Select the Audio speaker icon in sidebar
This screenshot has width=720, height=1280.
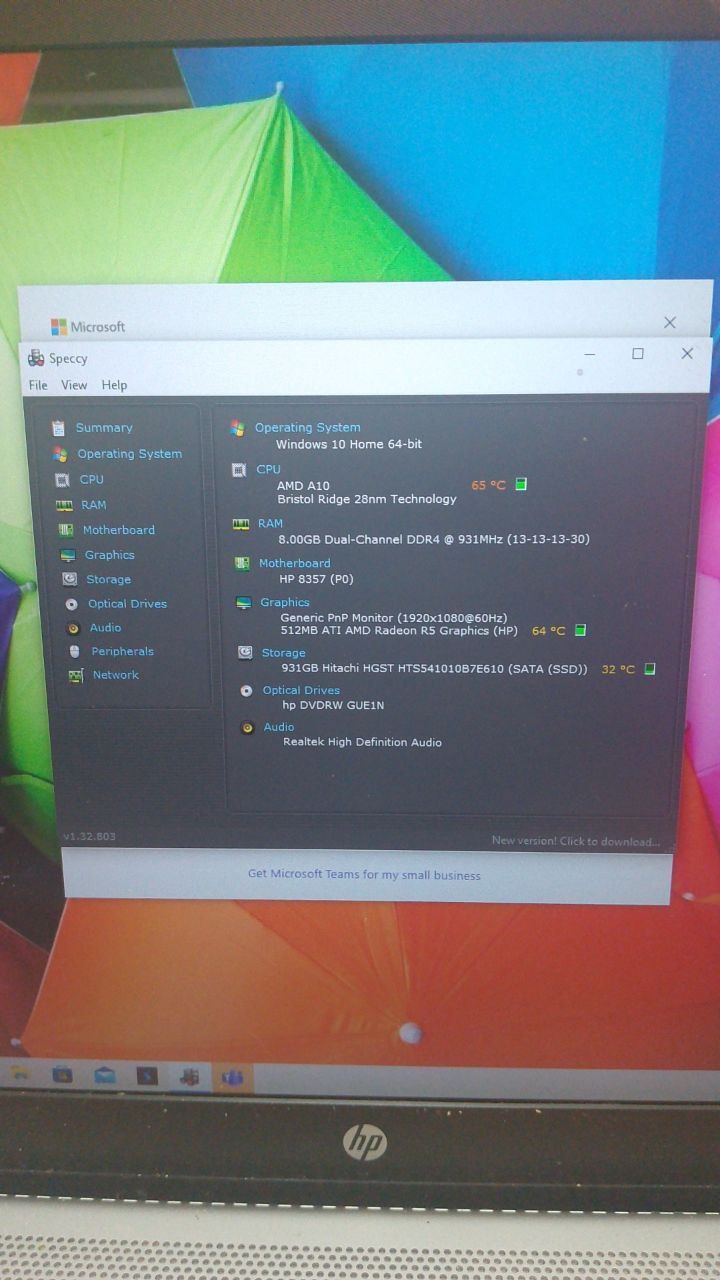coord(72,628)
